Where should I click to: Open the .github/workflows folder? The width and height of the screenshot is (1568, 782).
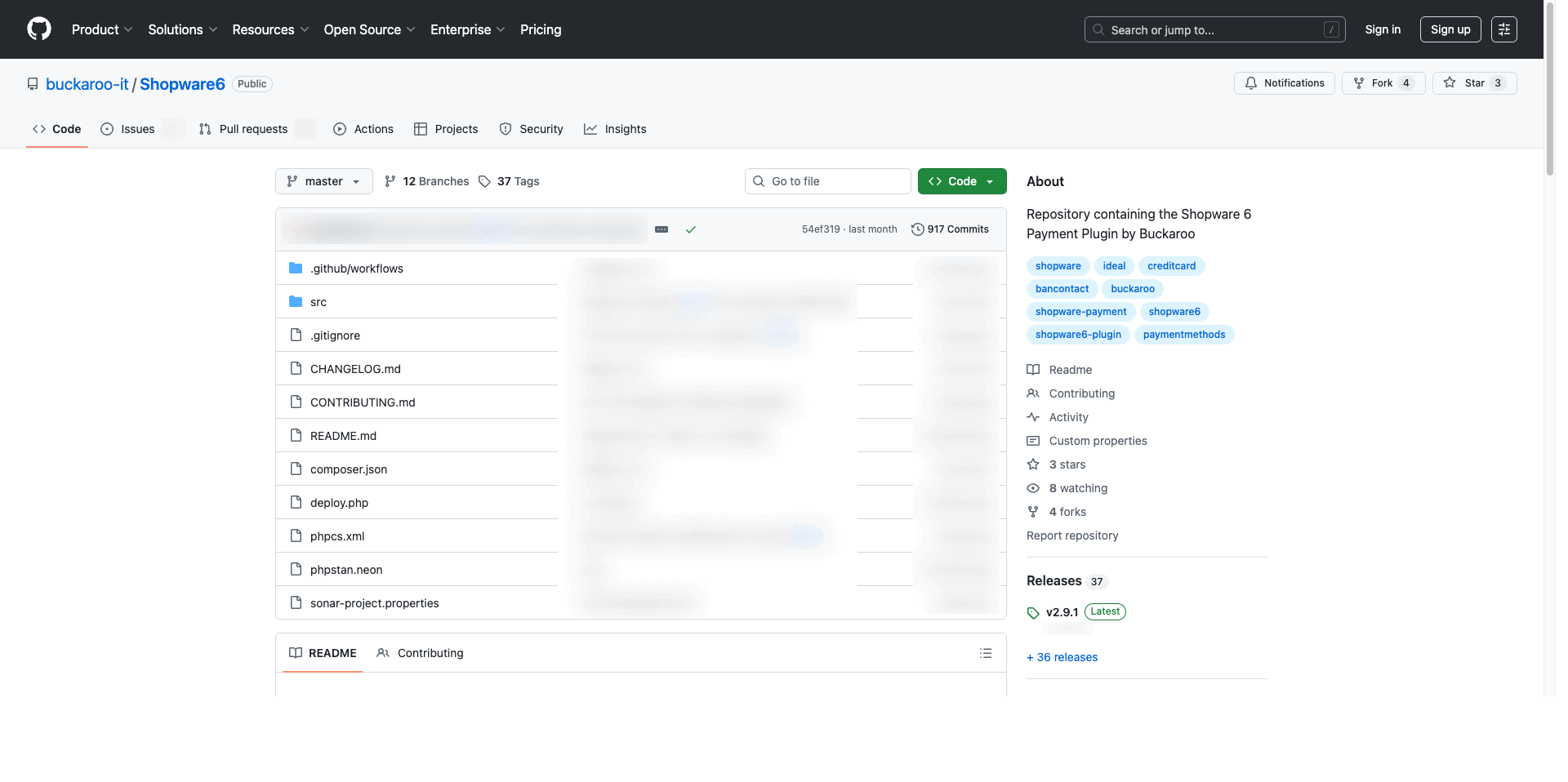[x=356, y=269]
